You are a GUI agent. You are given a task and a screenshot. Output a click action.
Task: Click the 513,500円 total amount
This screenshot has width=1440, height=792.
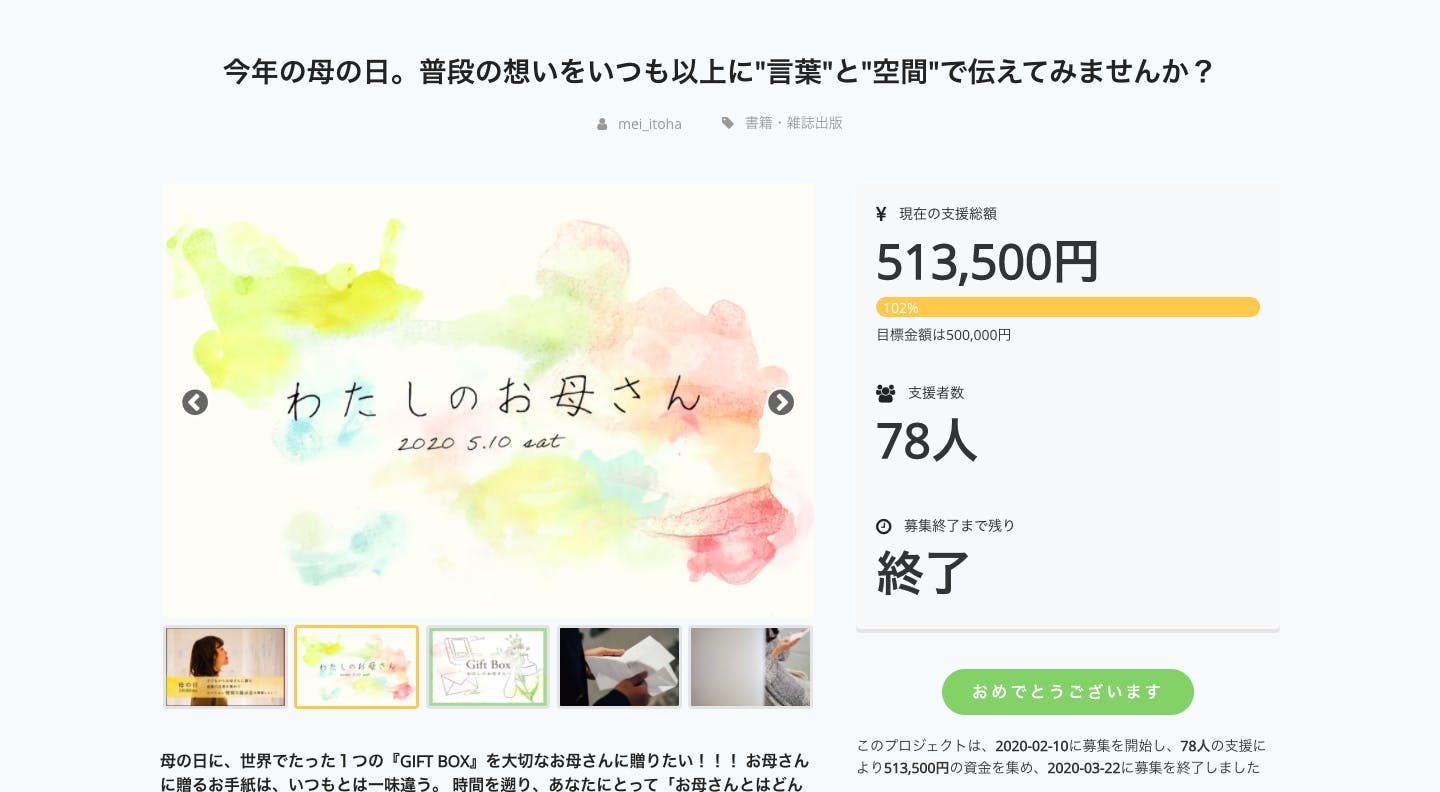(x=987, y=262)
